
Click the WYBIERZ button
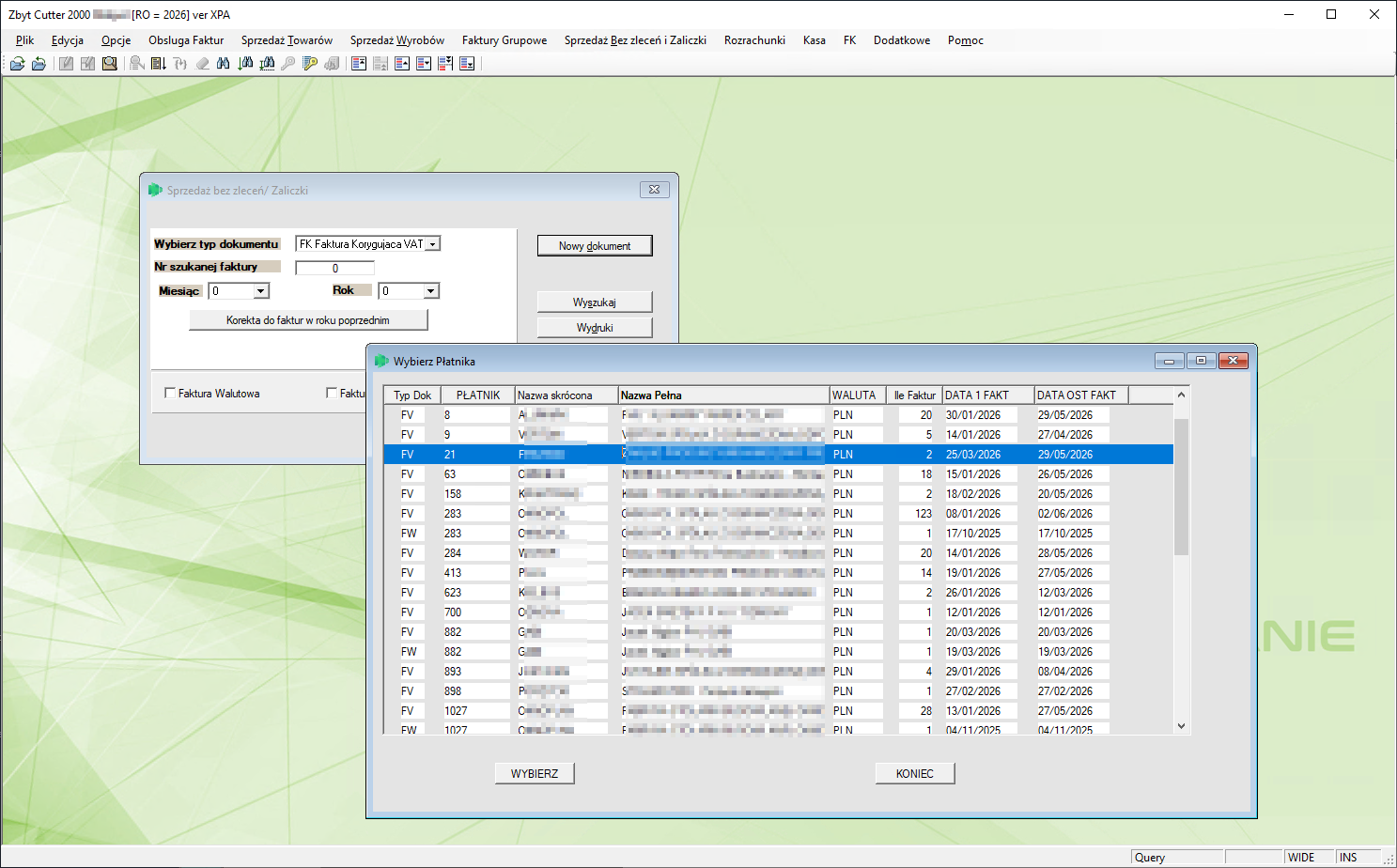[x=535, y=773]
